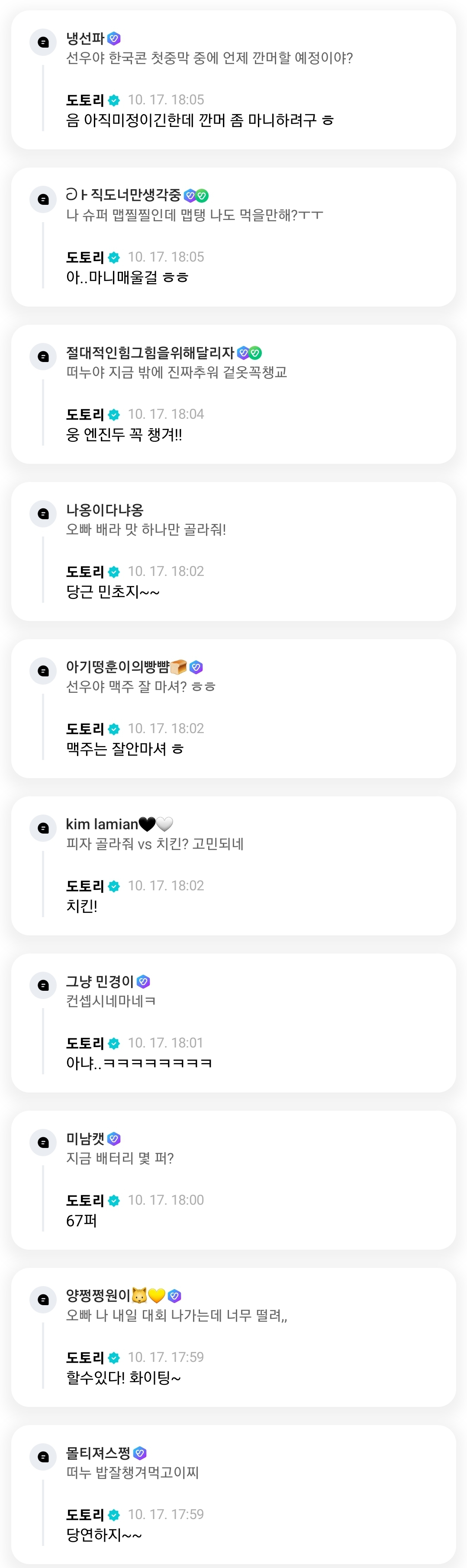Viewport: 467px width, 1568px height.
Task: Click the avatar of 양쩡쩡원이
Action: tap(43, 1300)
